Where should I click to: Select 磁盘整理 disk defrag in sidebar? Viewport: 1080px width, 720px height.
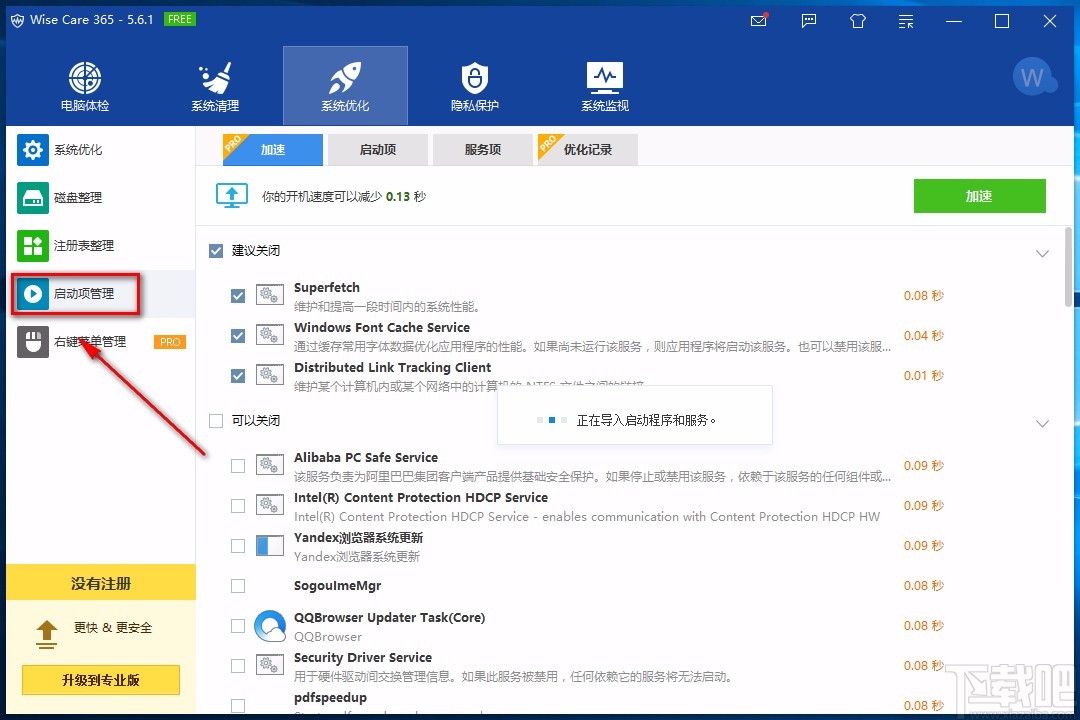101,198
